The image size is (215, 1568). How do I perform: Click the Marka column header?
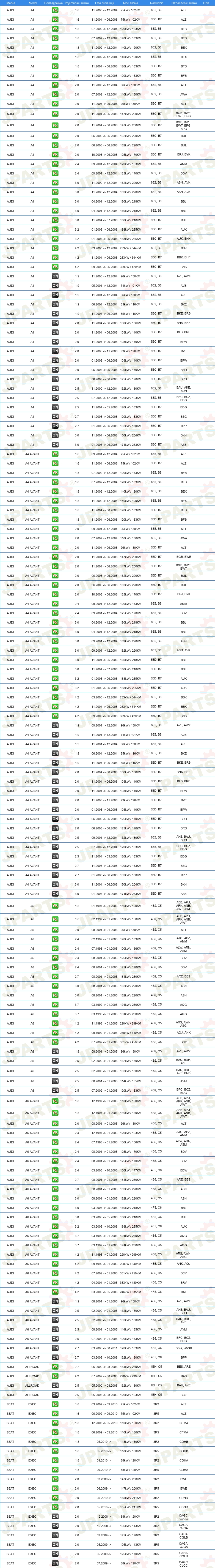pyautogui.click(x=11, y=3)
